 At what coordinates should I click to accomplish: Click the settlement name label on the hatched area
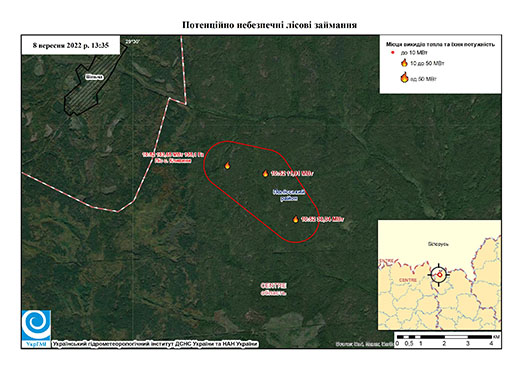coord(94,77)
